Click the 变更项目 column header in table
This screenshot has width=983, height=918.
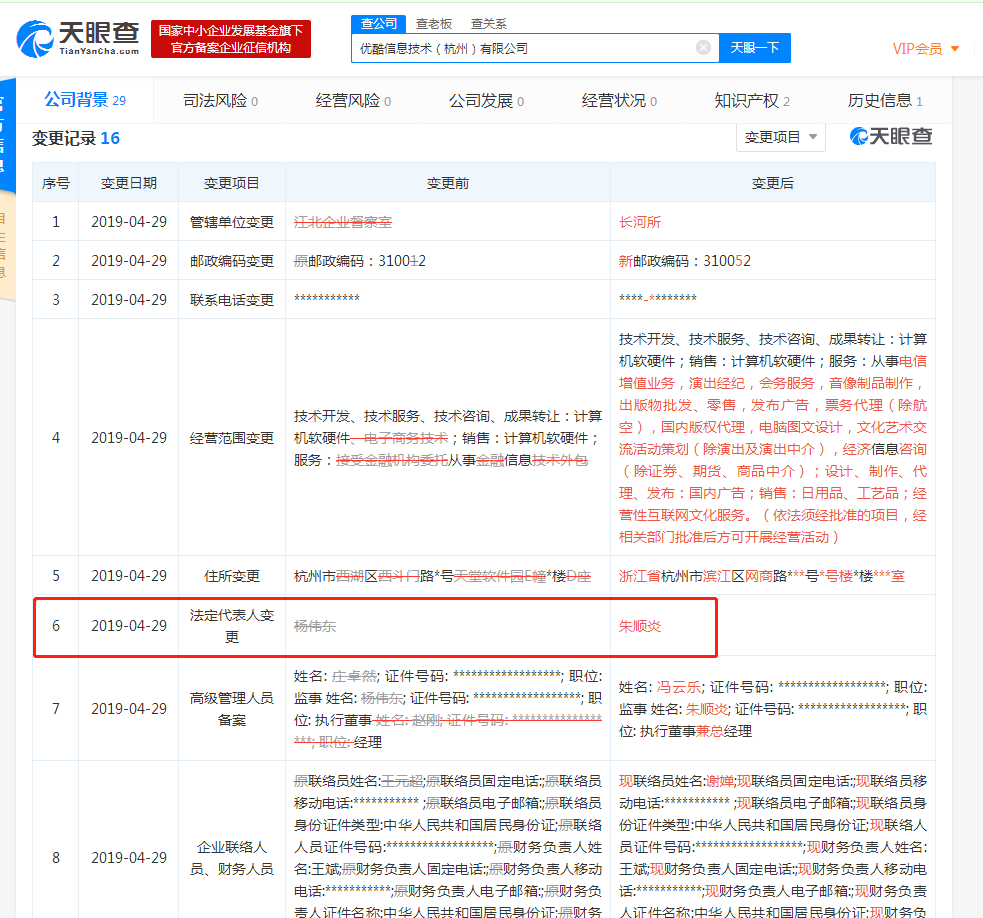point(231,183)
